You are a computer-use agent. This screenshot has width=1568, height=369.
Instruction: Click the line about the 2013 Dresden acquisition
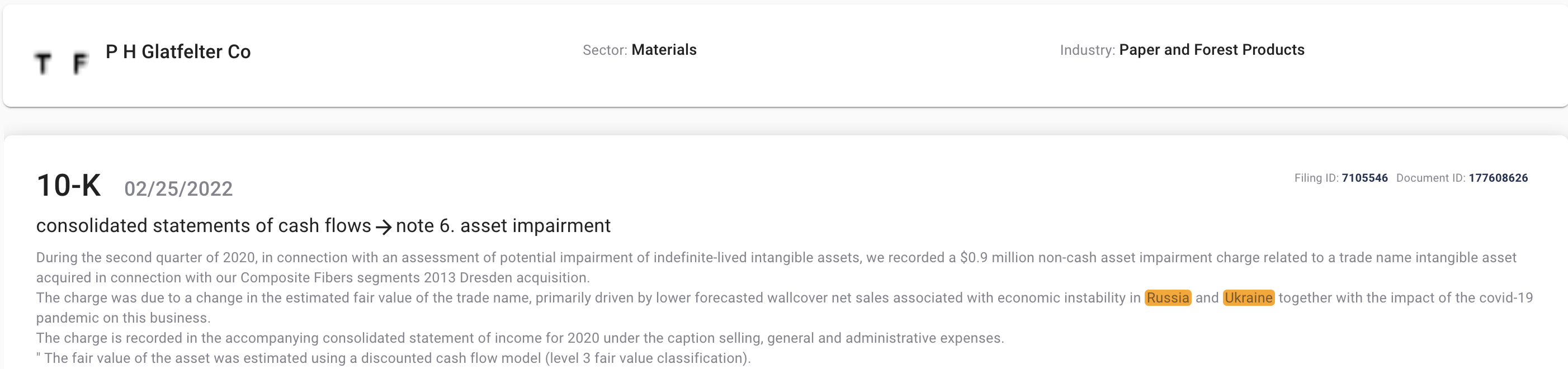(x=313, y=278)
